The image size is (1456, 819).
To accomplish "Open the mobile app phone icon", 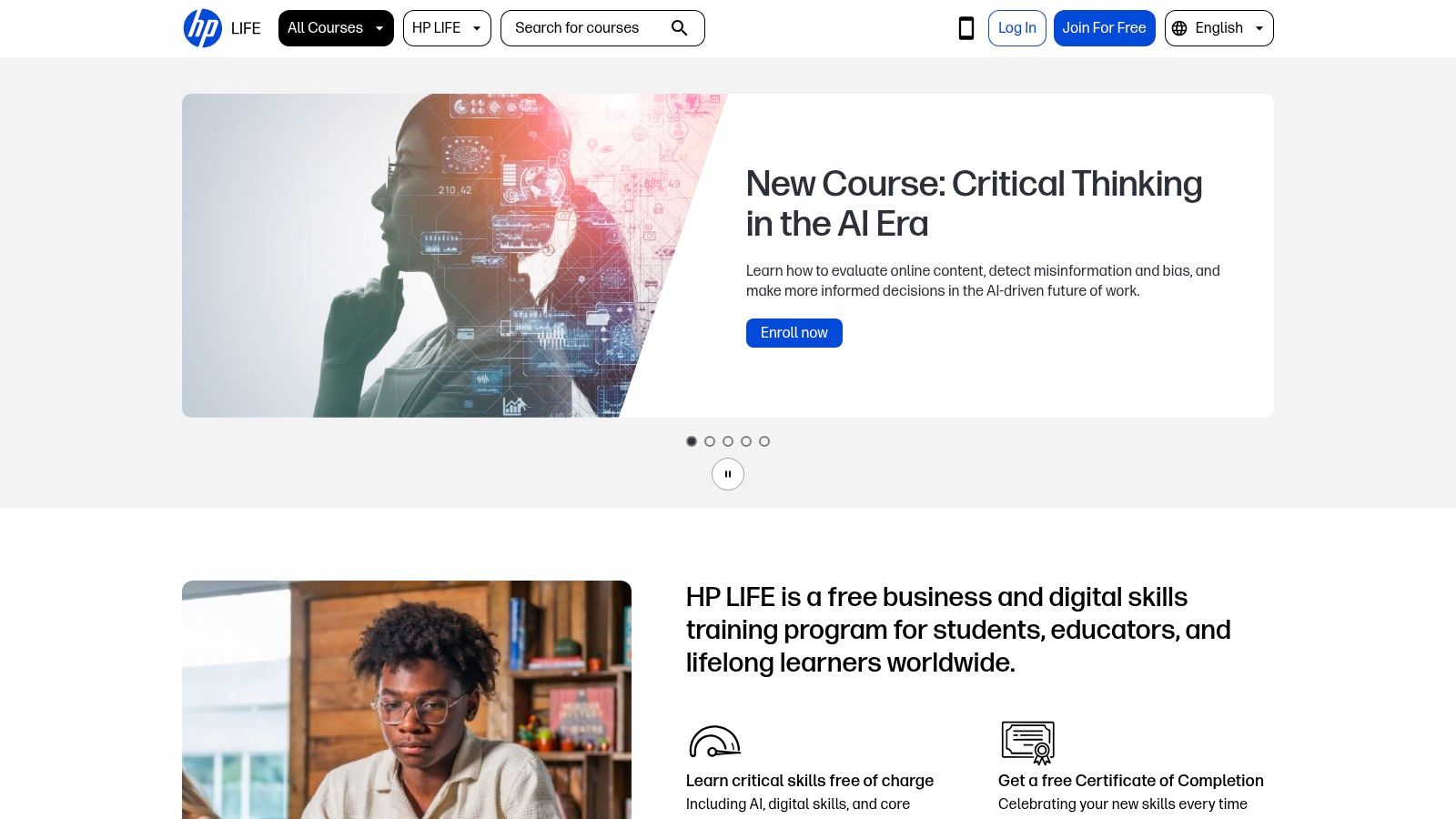I will pyautogui.click(x=966, y=28).
